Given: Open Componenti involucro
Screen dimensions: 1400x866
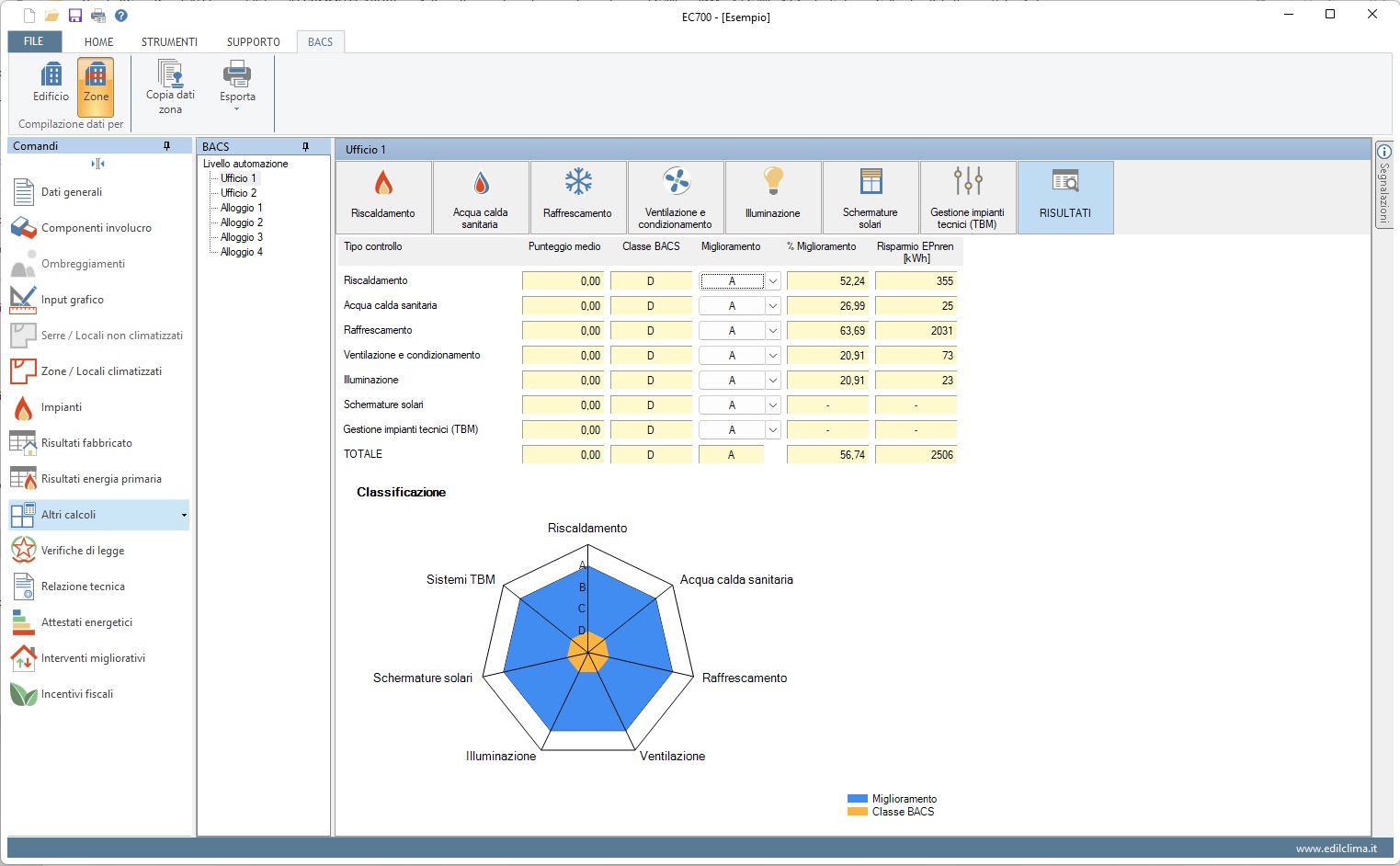Looking at the screenshot, I should [x=98, y=228].
